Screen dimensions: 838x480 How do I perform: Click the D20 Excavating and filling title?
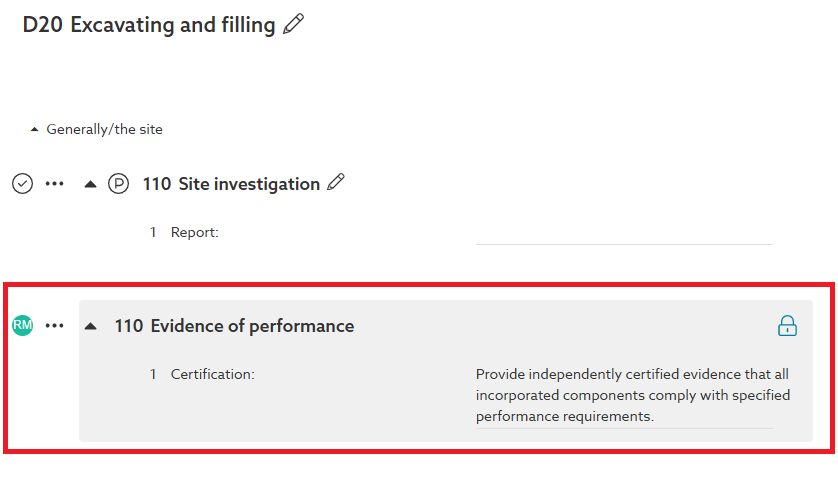point(149,25)
